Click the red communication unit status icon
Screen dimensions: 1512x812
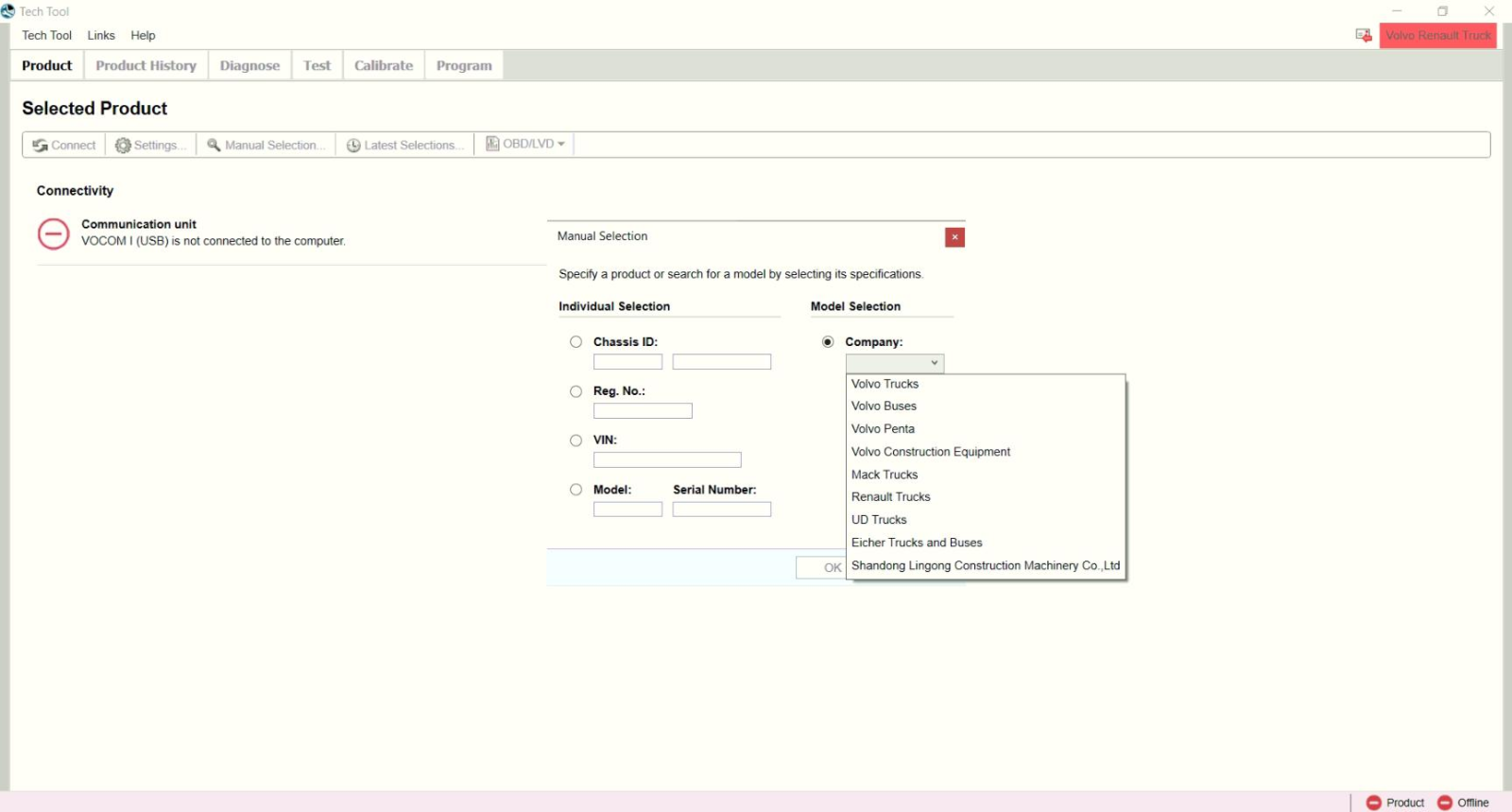[53, 233]
